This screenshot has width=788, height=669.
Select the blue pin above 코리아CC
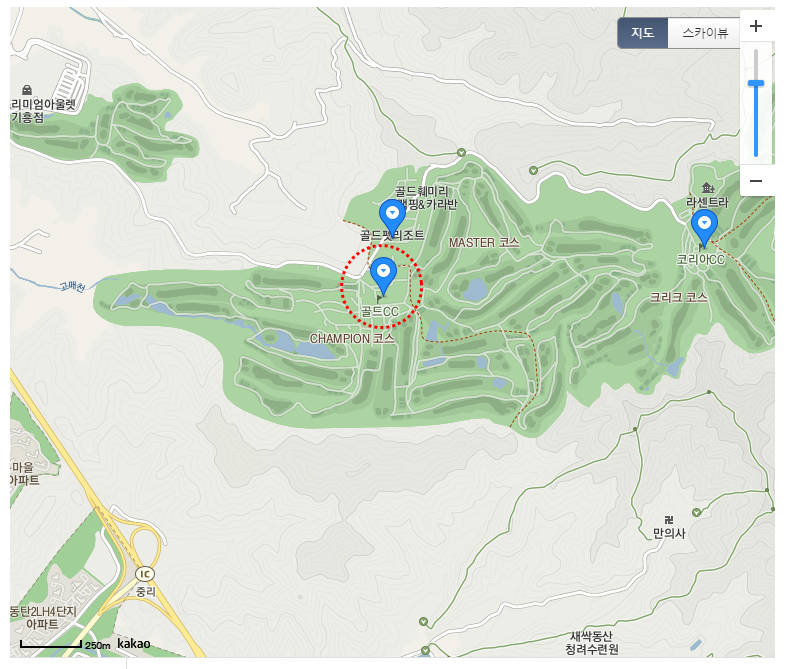coord(704,229)
